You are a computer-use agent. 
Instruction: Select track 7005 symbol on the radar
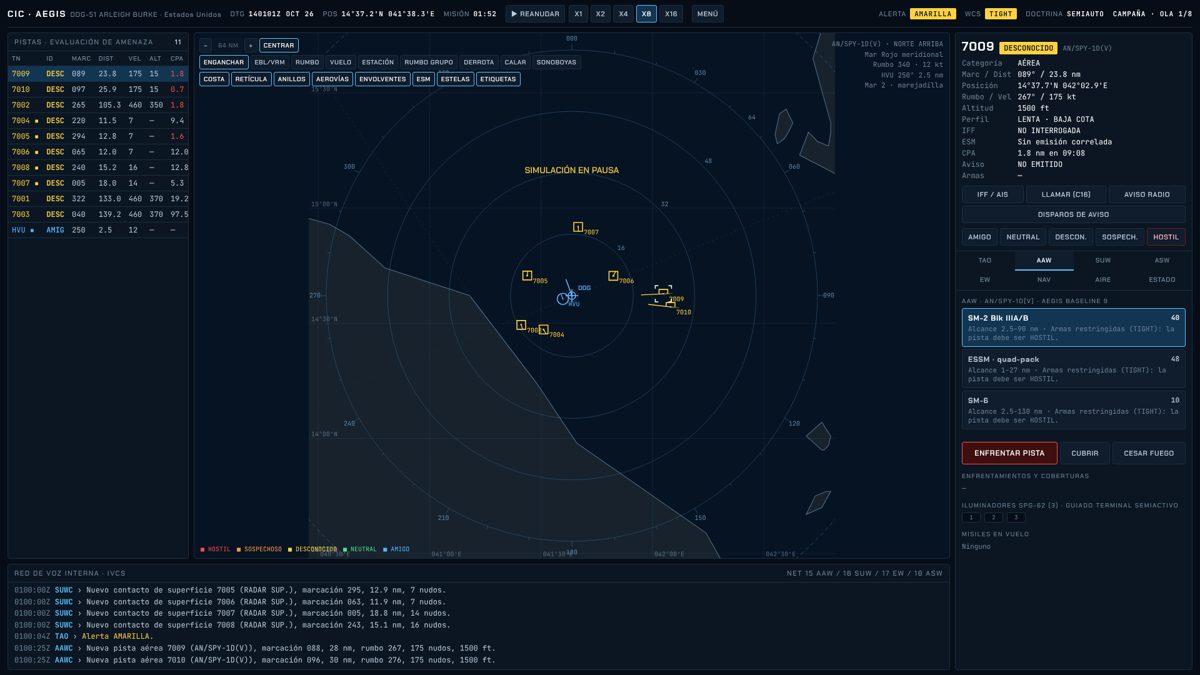[527, 275]
